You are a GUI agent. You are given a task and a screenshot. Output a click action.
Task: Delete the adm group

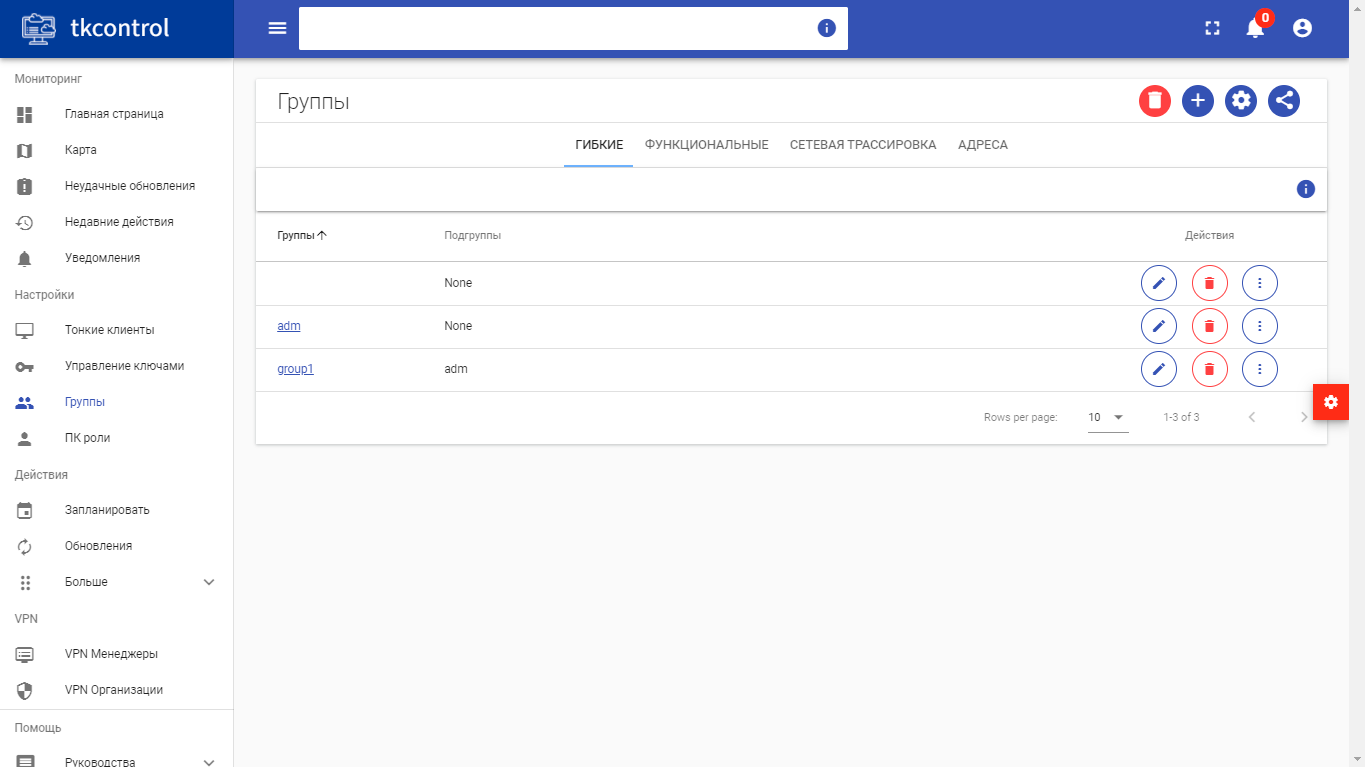pos(1209,326)
